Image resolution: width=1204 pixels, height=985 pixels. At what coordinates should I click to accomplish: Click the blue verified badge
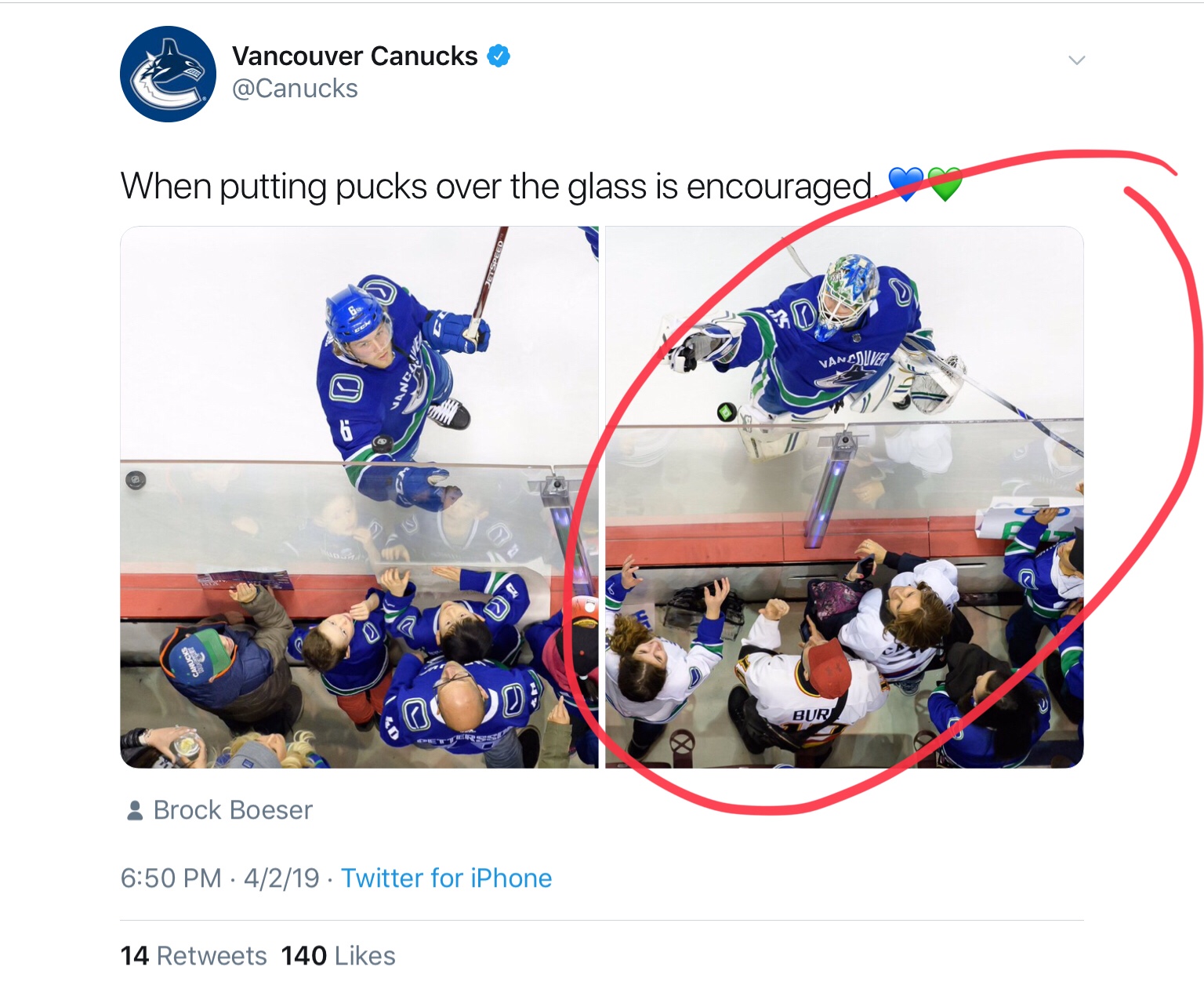(499, 56)
